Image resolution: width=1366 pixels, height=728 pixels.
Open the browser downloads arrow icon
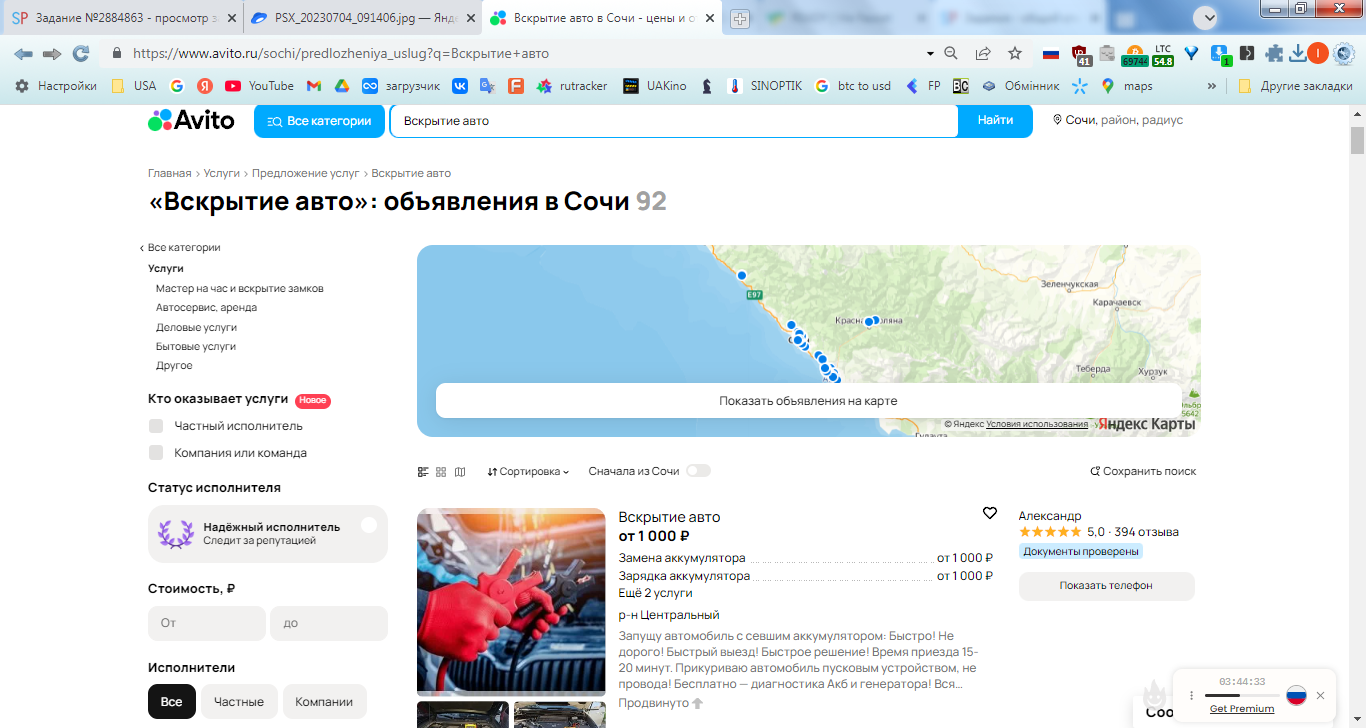coord(1298,53)
